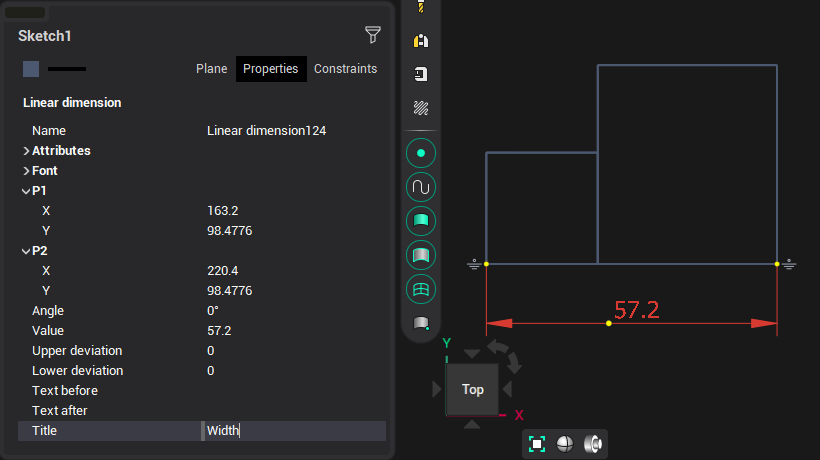Collapse the P1 coordinates group
The width and height of the screenshot is (820, 460).
(x=26, y=191)
